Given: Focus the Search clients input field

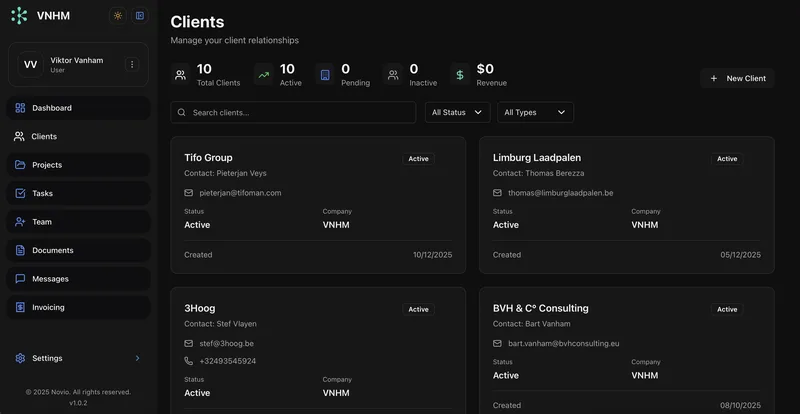Looking at the screenshot, I should pyautogui.click(x=293, y=112).
